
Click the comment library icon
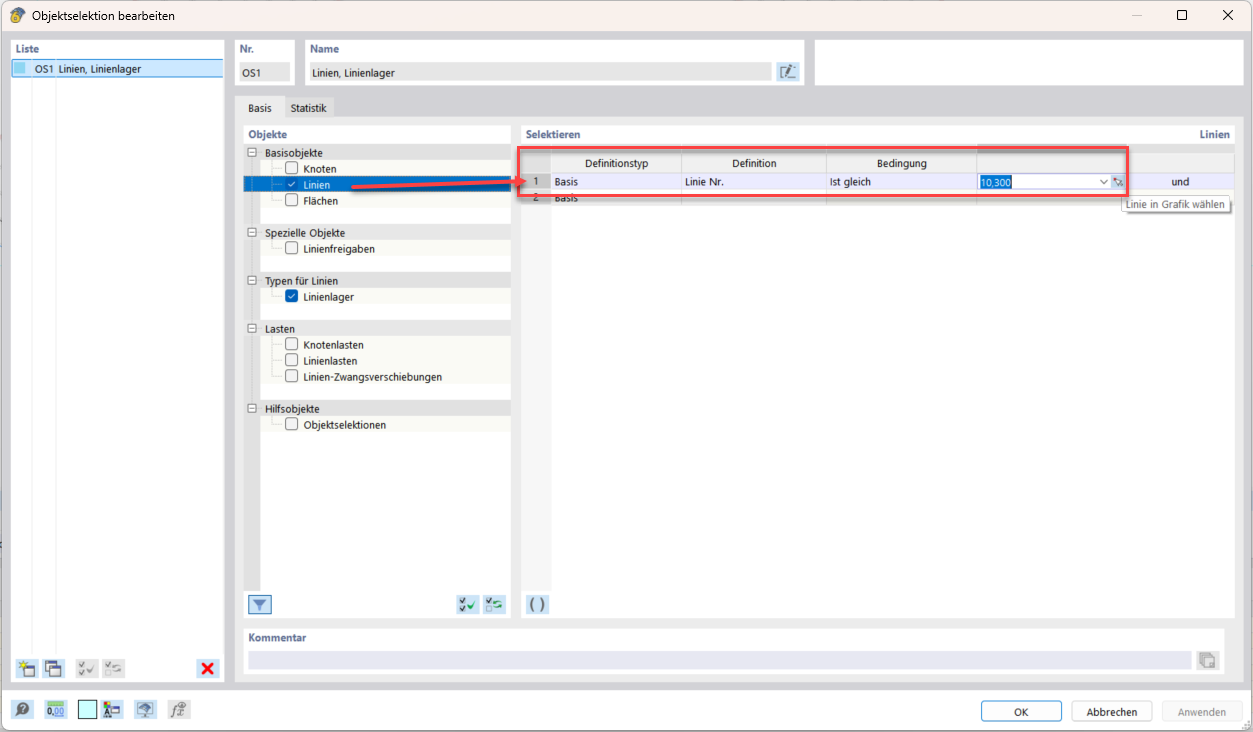coord(1207,660)
